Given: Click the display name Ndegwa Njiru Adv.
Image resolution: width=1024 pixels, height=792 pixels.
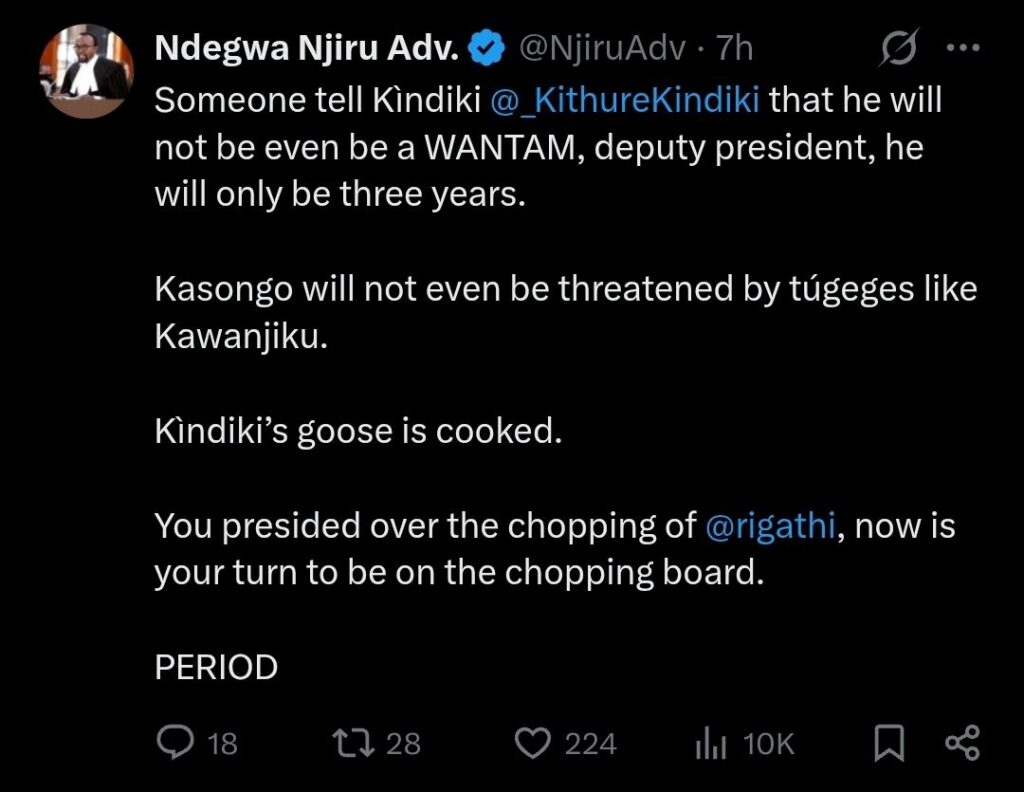Looking at the screenshot, I should tap(305, 47).
